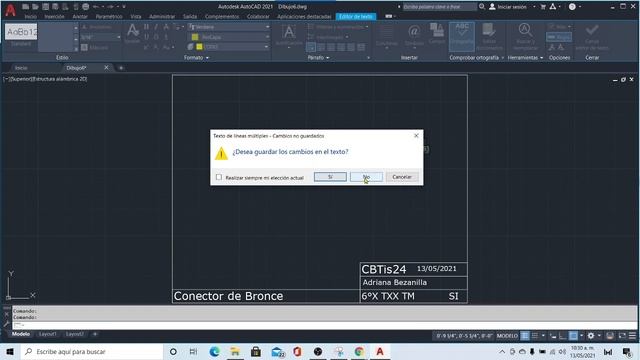The width and height of the screenshot is (640, 360).
Task: Toggle snap mode in status bar
Action: [x=535, y=336]
